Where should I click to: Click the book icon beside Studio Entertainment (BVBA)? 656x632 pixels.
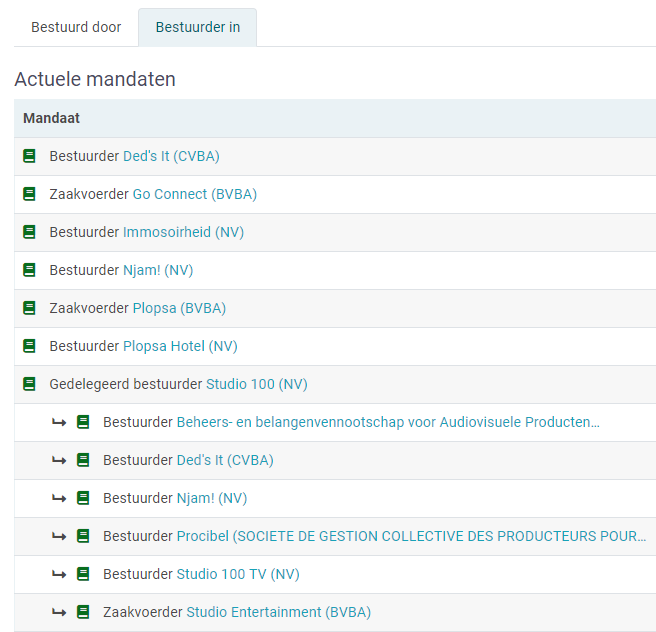pos(83,612)
